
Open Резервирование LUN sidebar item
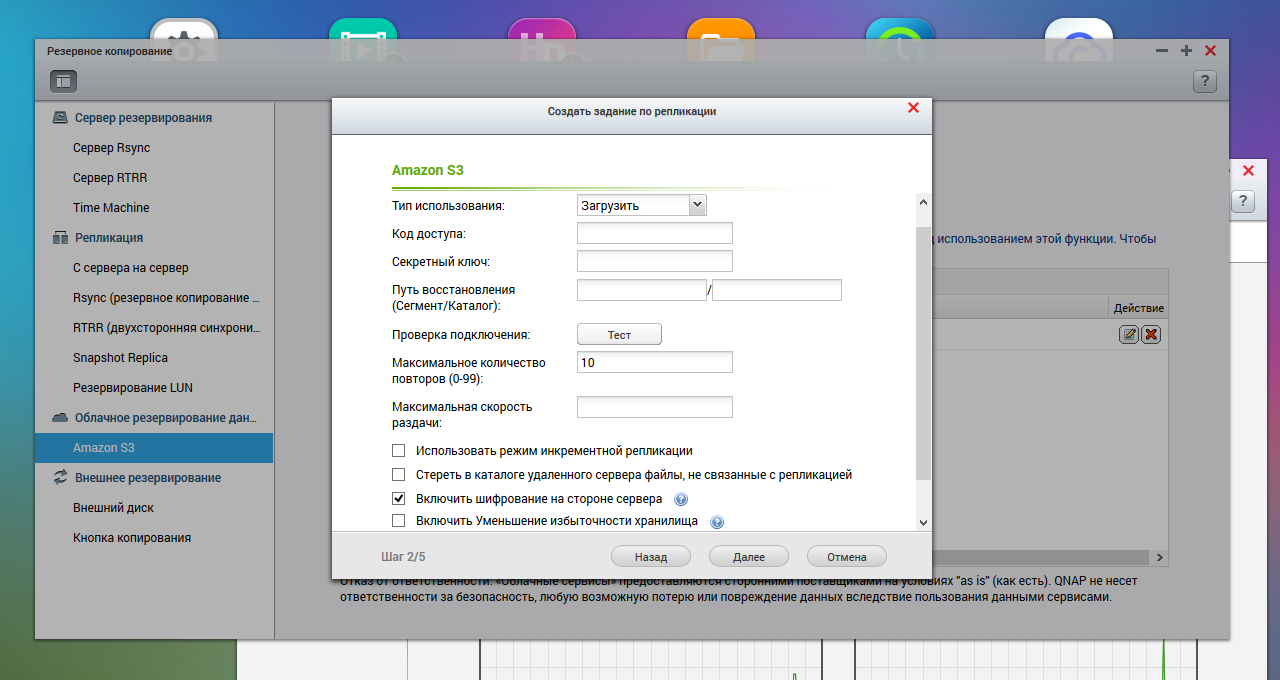pyautogui.click(x=153, y=387)
